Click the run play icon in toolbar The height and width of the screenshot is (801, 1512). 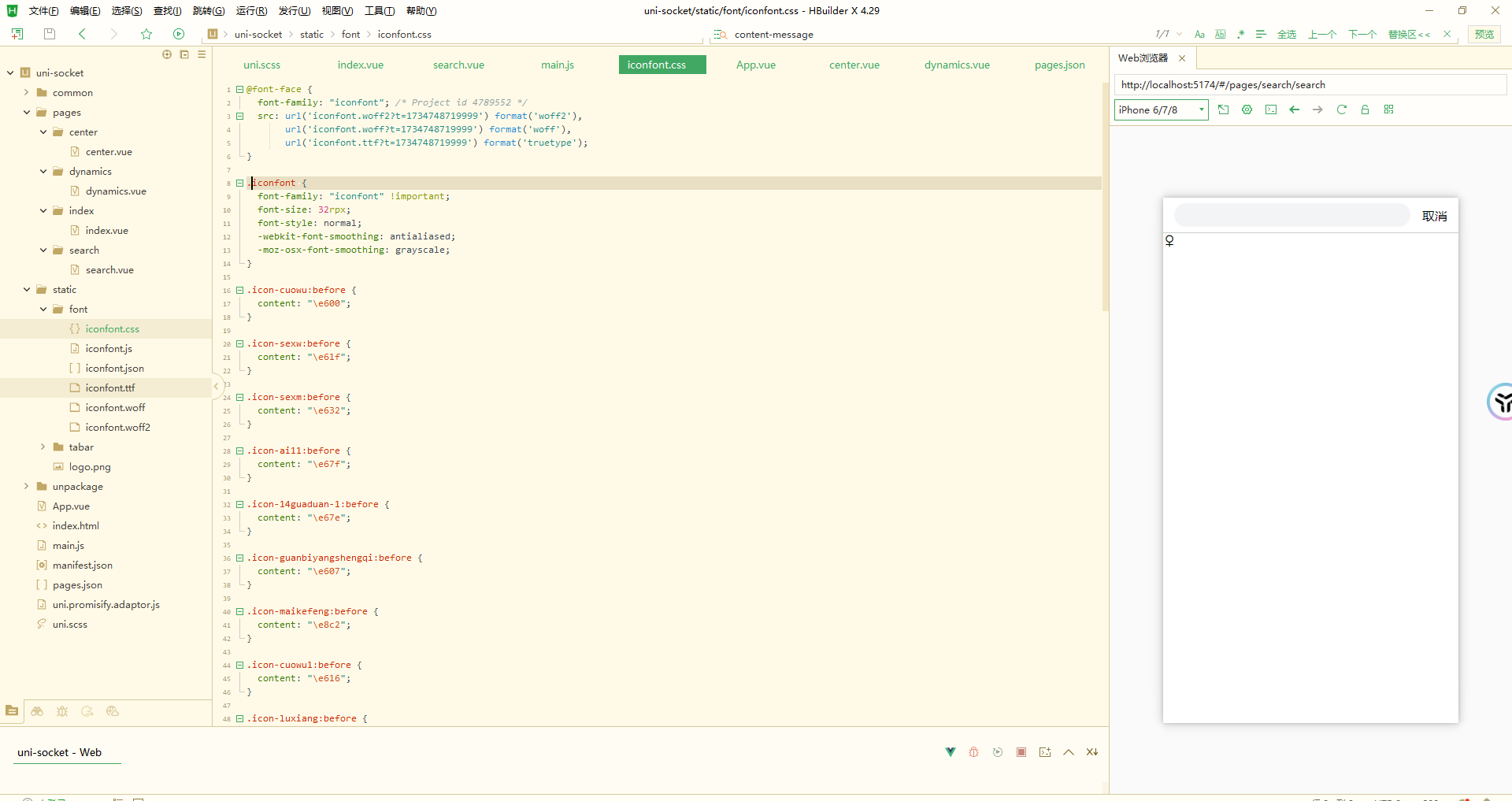point(179,34)
